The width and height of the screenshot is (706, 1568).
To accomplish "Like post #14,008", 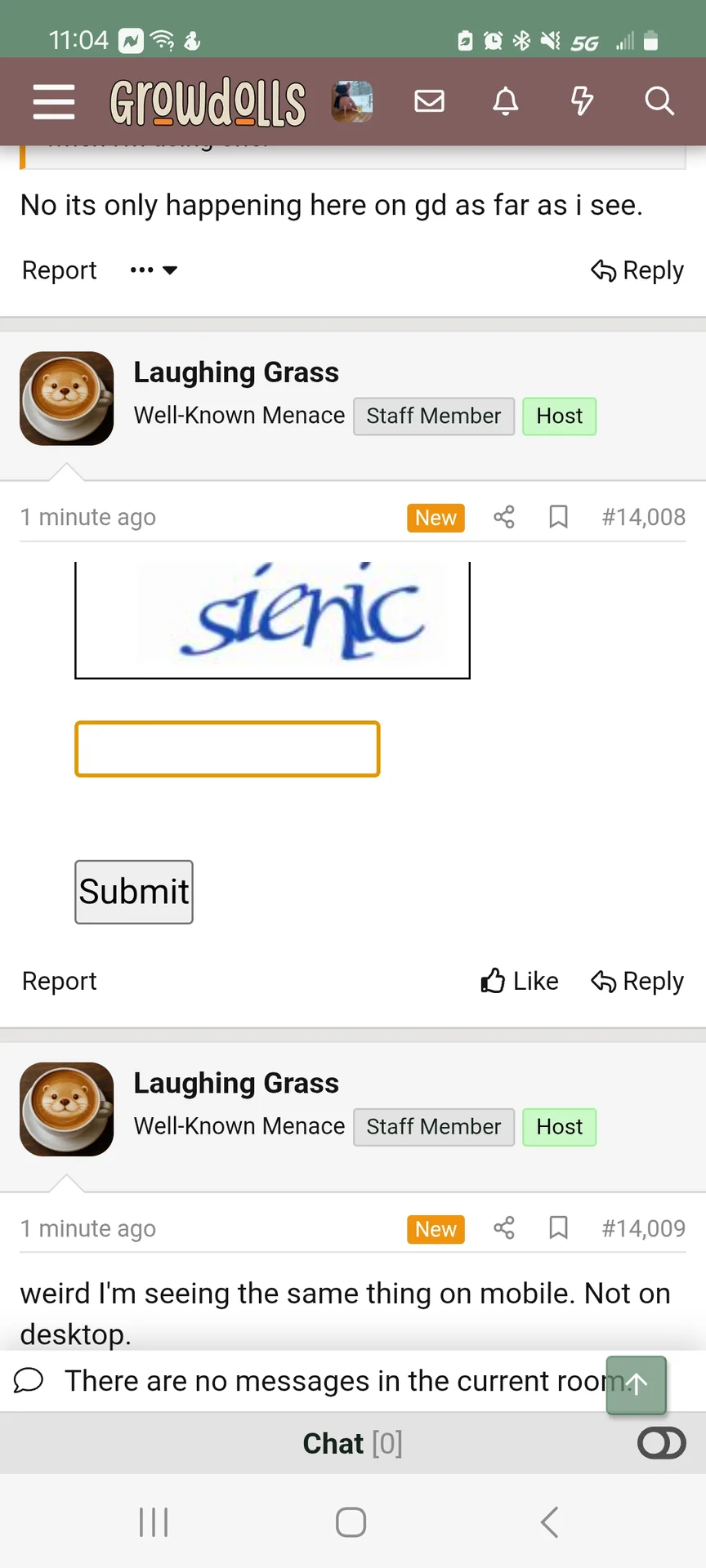I will [x=520, y=981].
